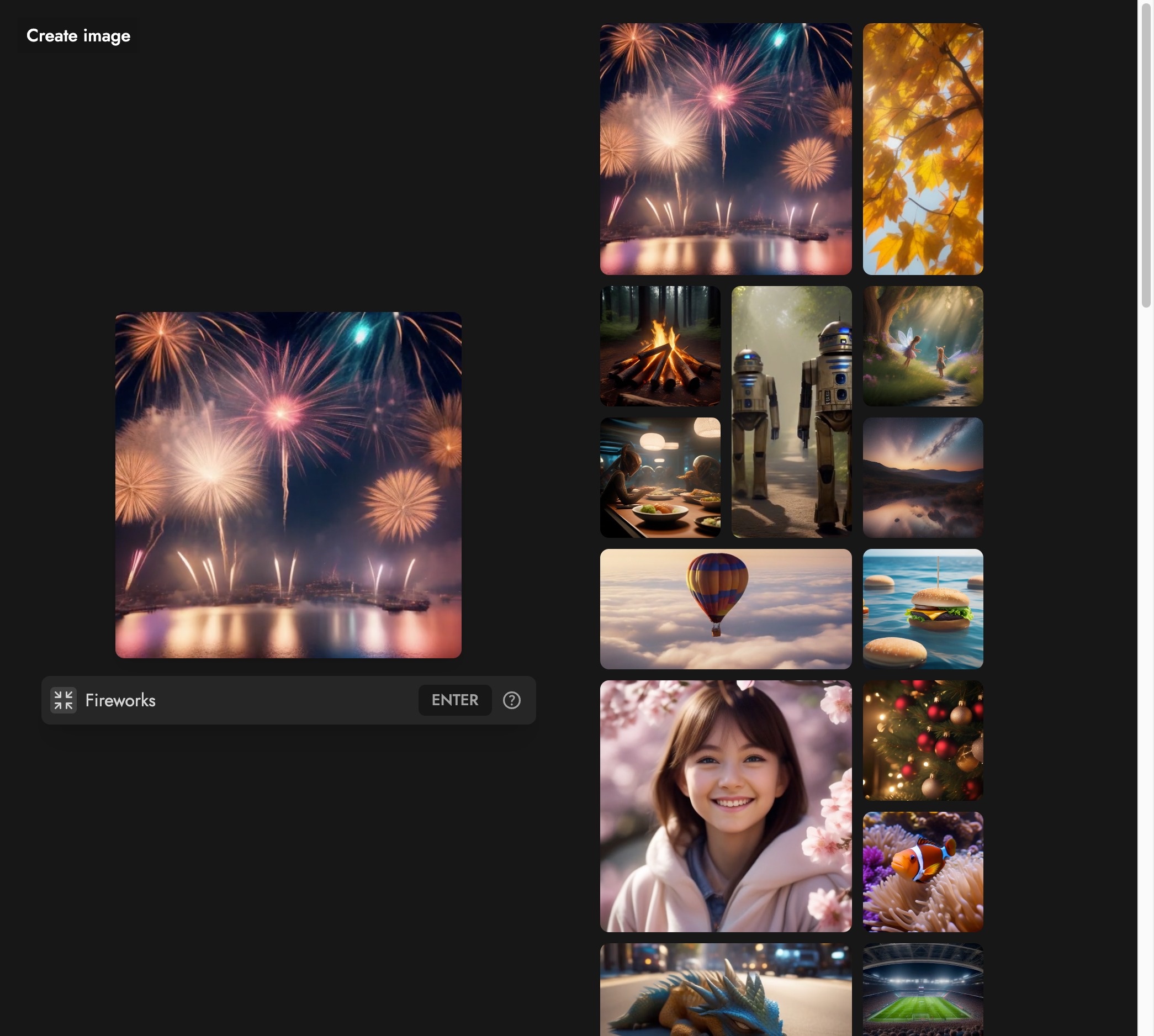Click the Create image heading

point(78,36)
